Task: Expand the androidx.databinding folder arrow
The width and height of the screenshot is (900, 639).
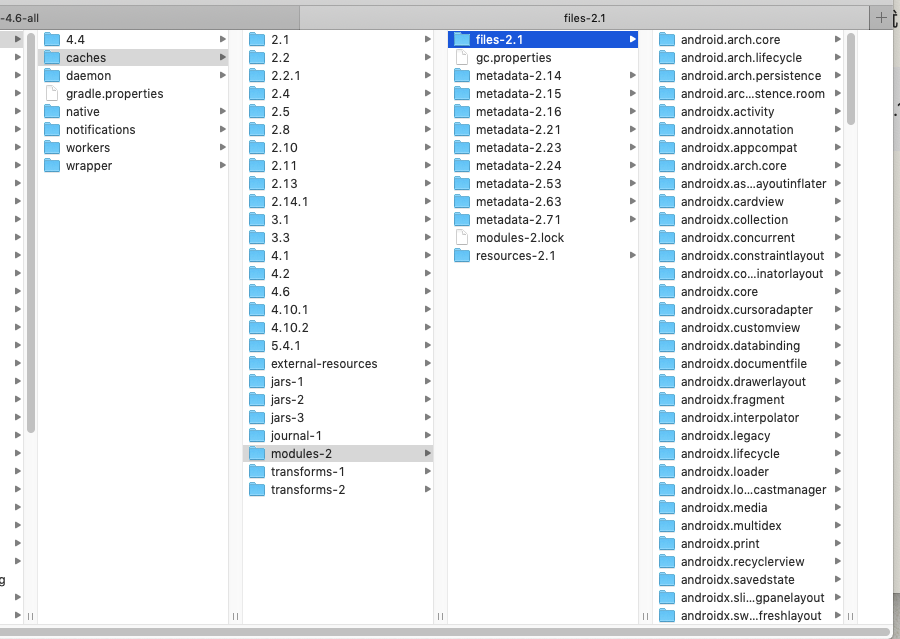Action: pos(837,346)
